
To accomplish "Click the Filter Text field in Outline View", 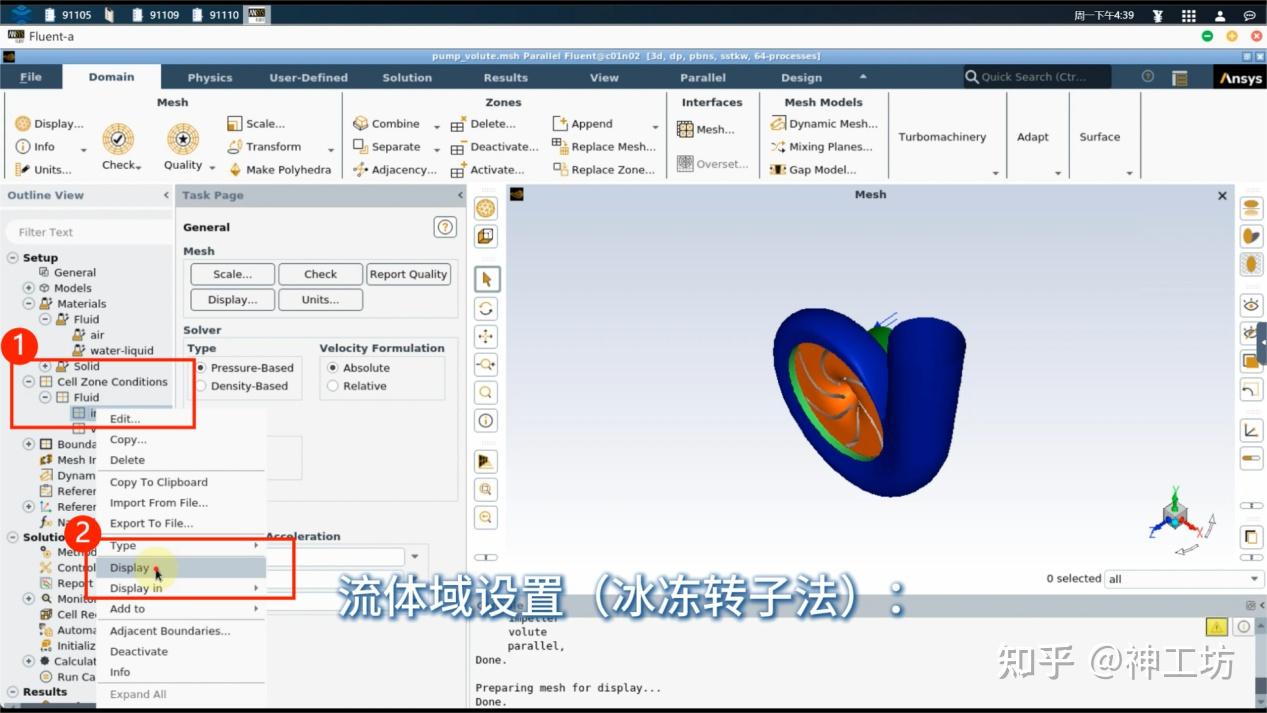I will [x=88, y=232].
